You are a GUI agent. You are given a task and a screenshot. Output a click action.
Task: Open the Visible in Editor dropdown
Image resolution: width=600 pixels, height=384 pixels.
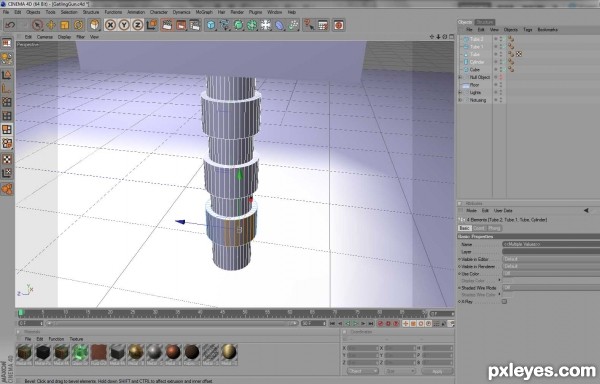[551, 259]
